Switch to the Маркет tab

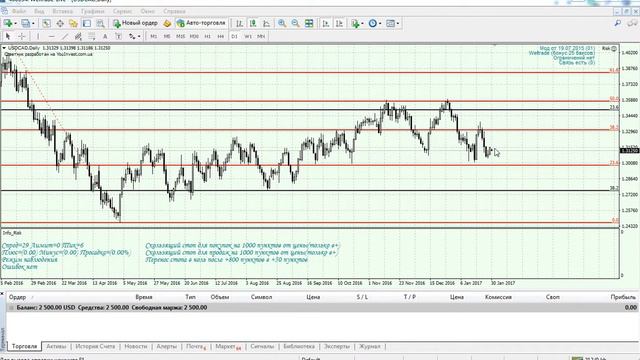(228, 346)
